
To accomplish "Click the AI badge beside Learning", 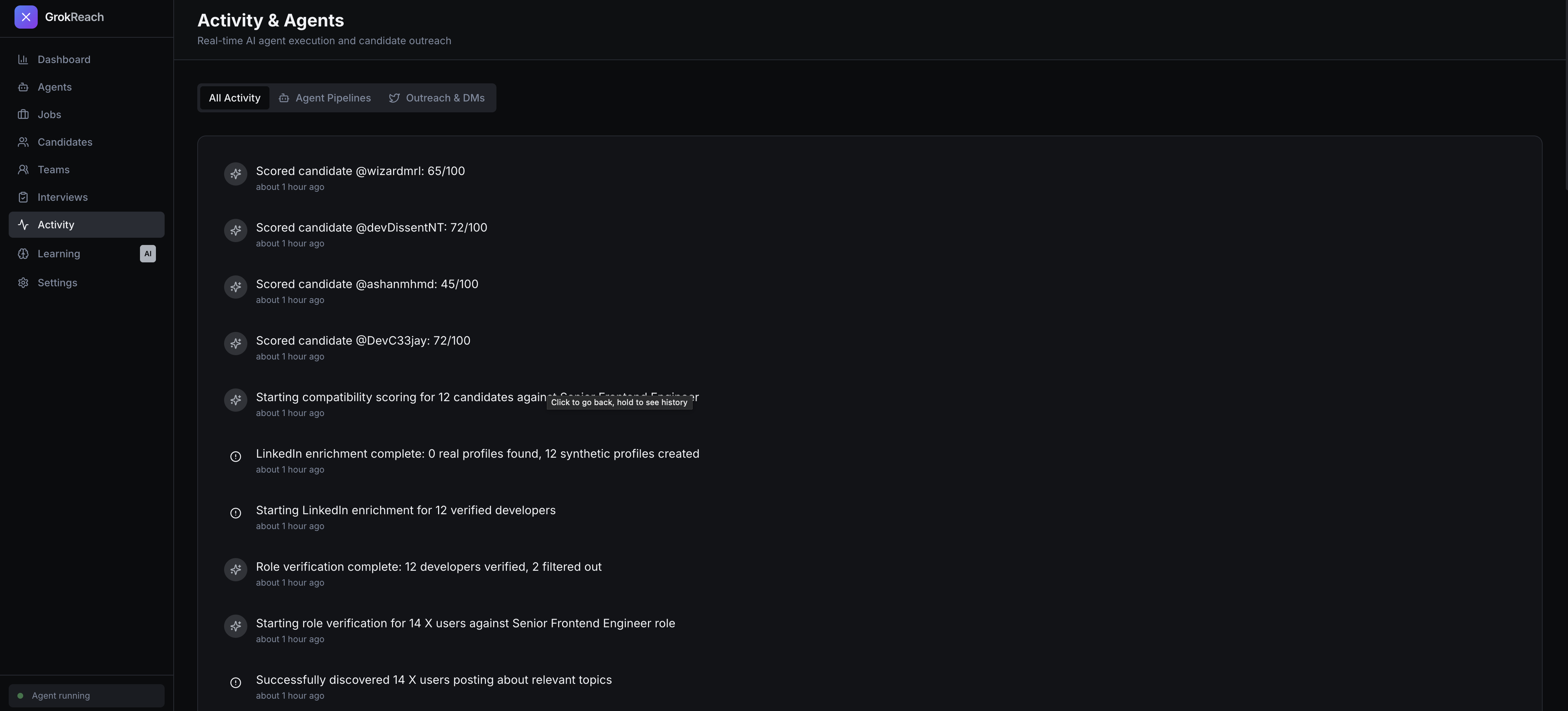I will [147, 254].
